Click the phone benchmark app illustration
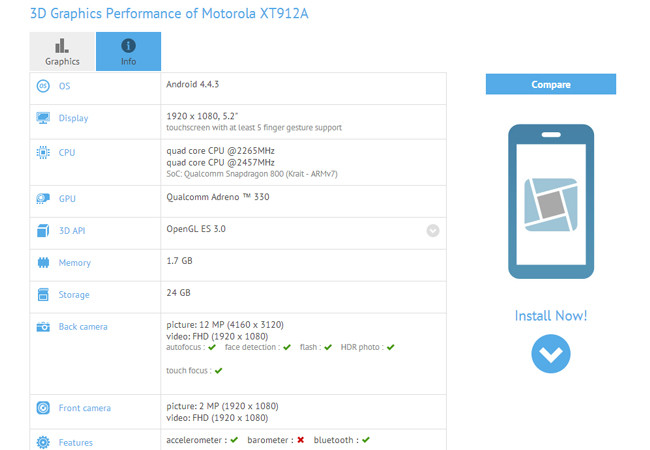650x450 pixels. (x=551, y=201)
